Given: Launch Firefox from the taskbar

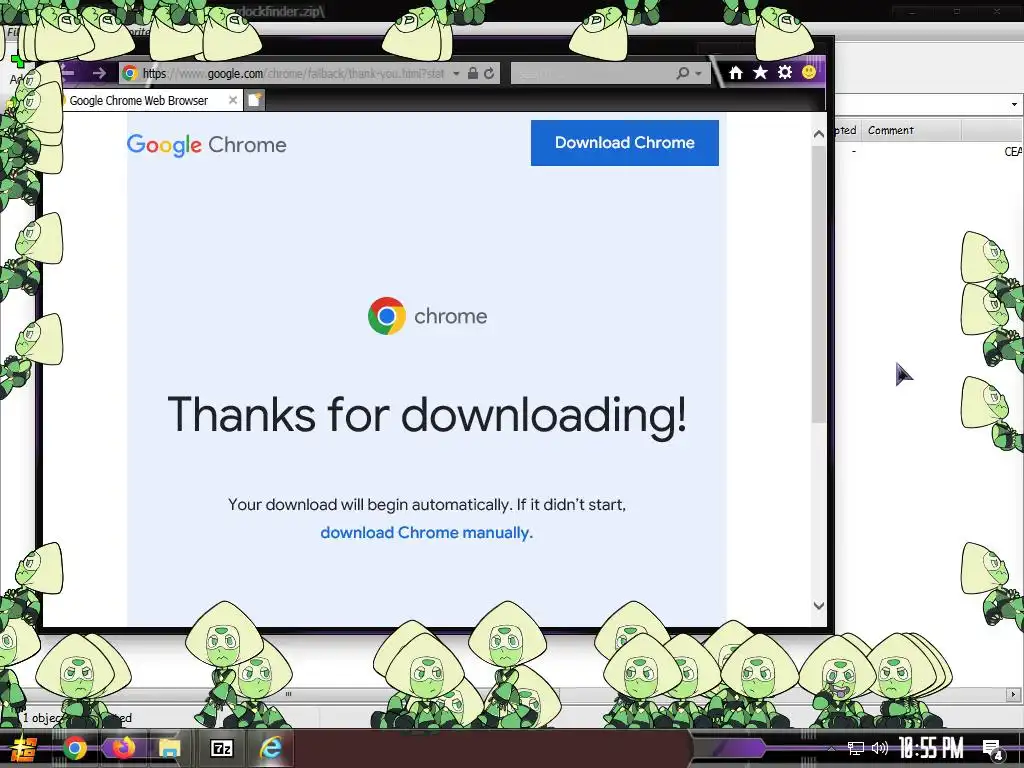Looking at the screenshot, I should [x=123, y=748].
